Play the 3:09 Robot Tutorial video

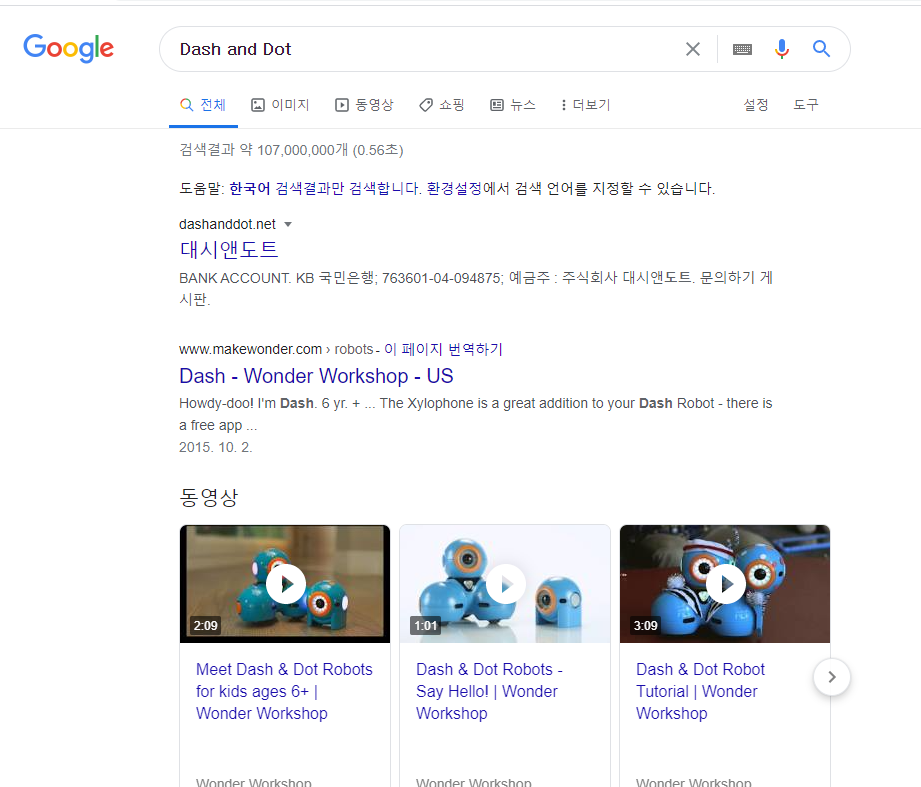tap(725, 584)
